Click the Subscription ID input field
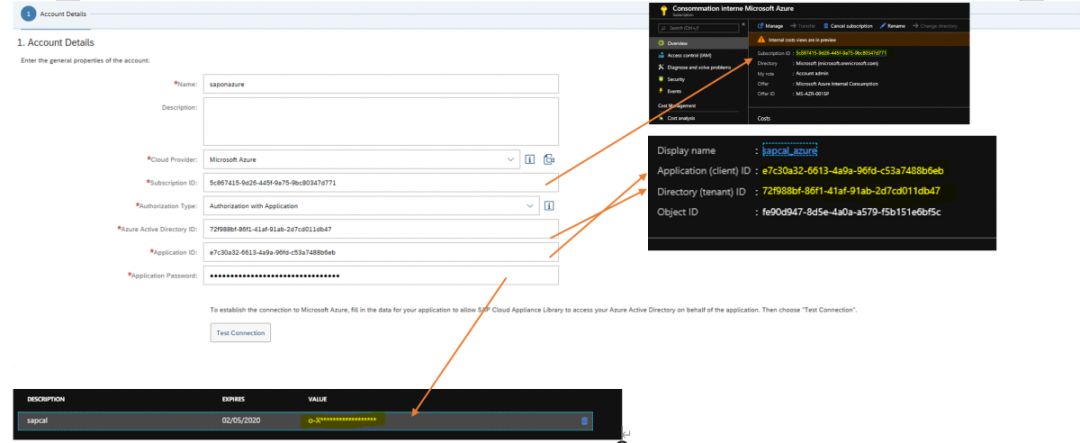Screen dimensions: 1080x443 [381, 183]
